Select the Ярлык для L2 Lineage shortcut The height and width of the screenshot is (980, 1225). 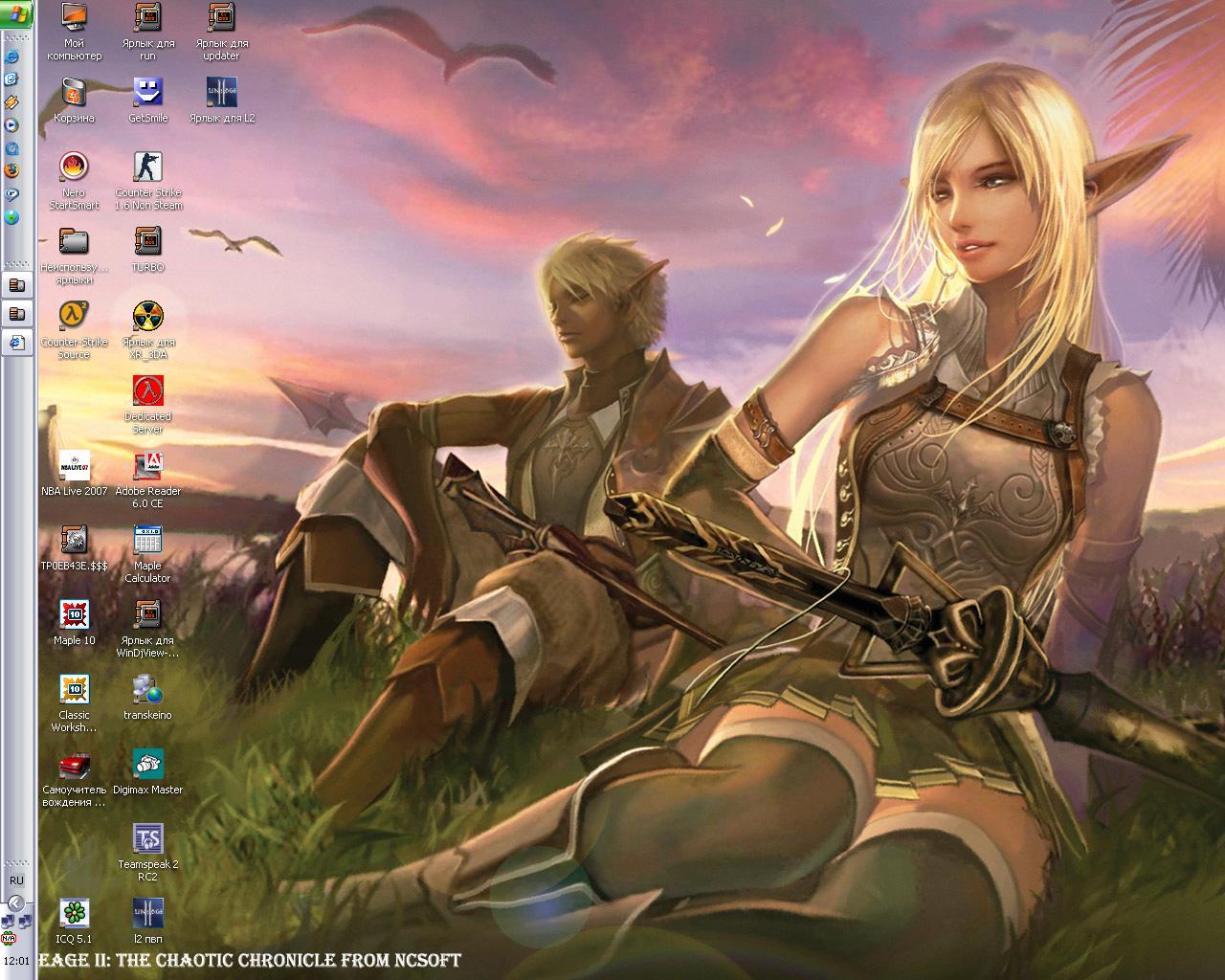click(x=222, y=100)
